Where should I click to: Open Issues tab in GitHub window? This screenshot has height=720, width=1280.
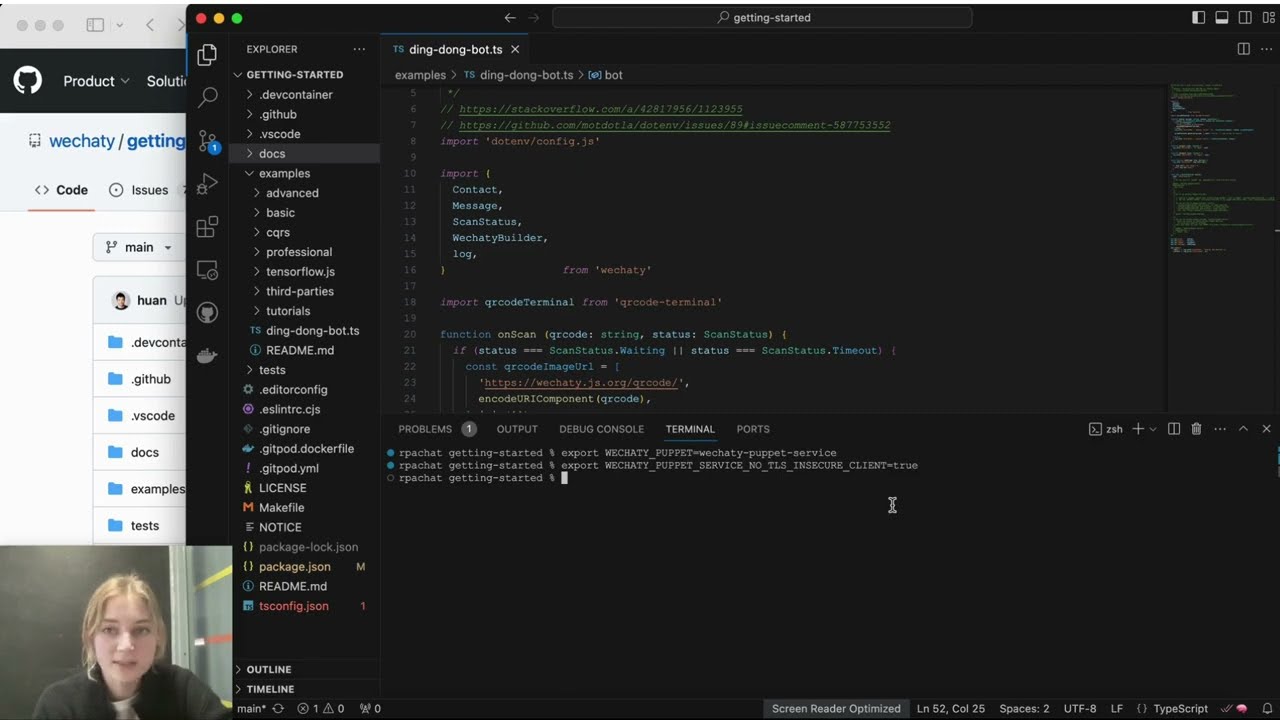pos(139,190)
